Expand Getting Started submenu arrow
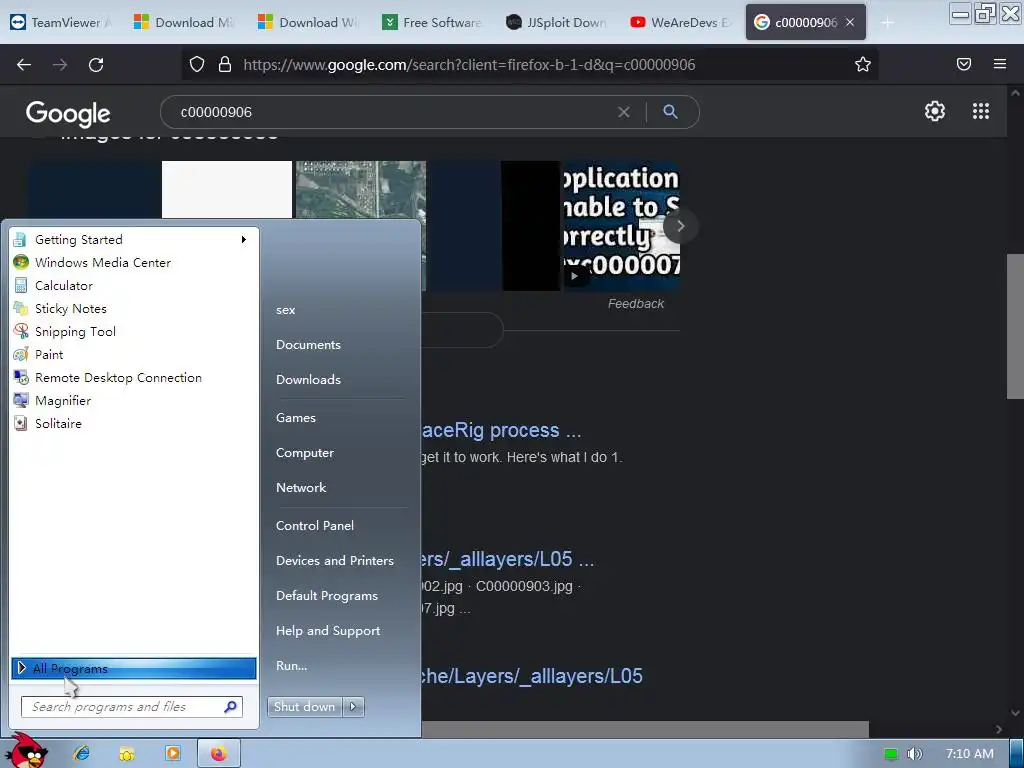Screen dimensions: 1024x768 [x=244, y=240]
